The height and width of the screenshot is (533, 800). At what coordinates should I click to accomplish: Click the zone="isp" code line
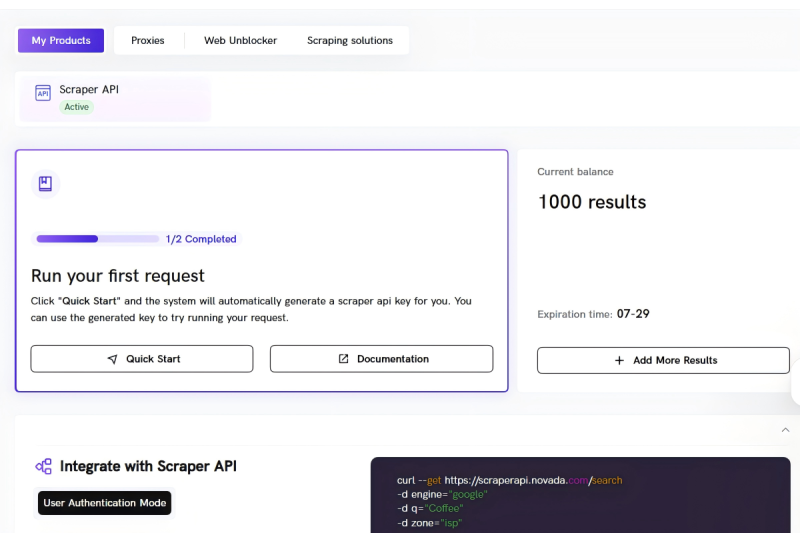coord(429,523)
